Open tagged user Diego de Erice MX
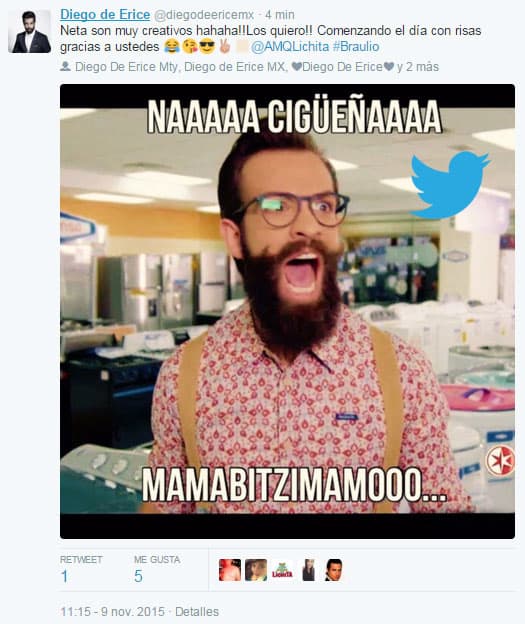 click(235, 67)
